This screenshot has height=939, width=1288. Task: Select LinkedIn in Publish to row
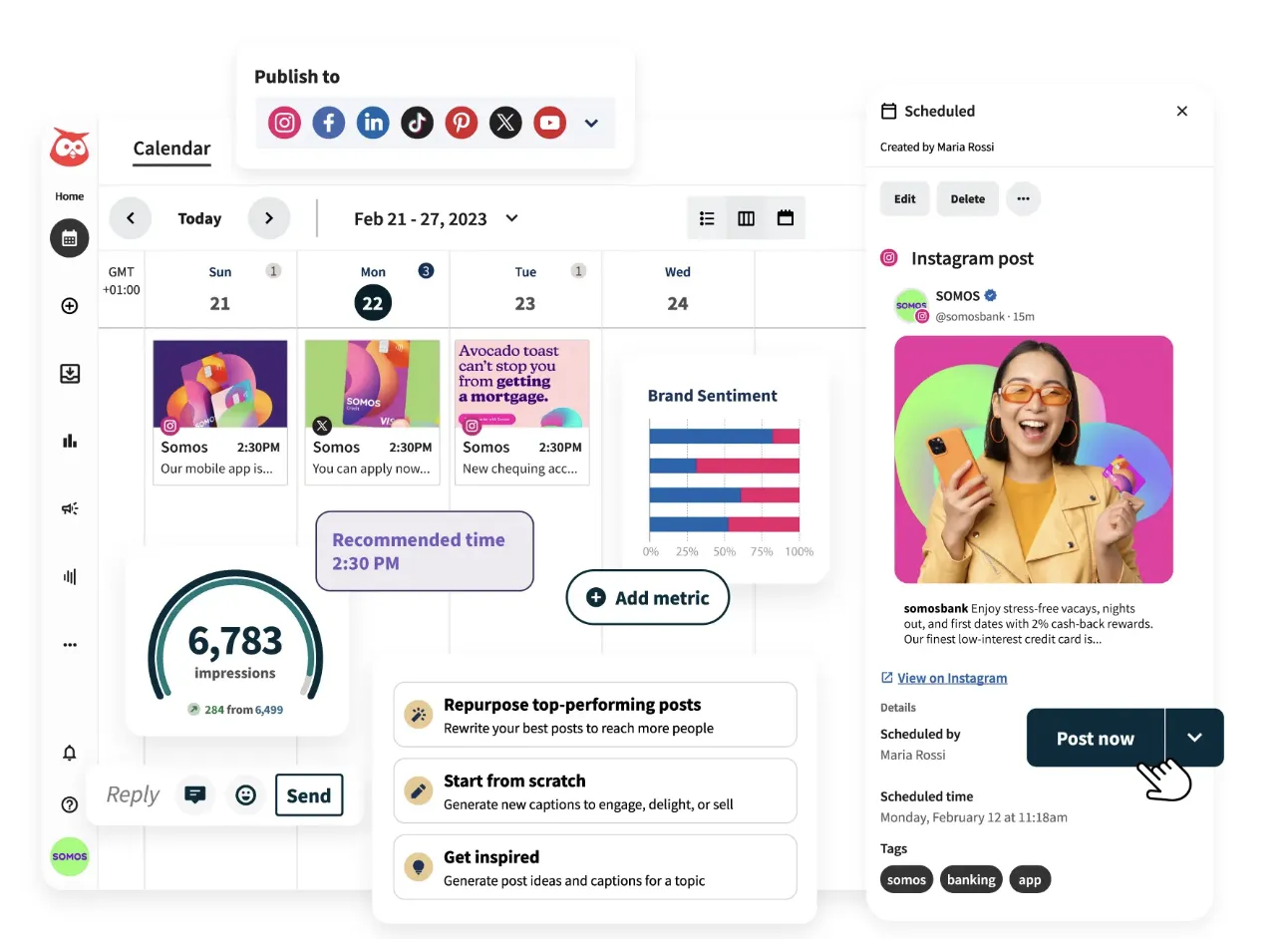click(373, 123)
